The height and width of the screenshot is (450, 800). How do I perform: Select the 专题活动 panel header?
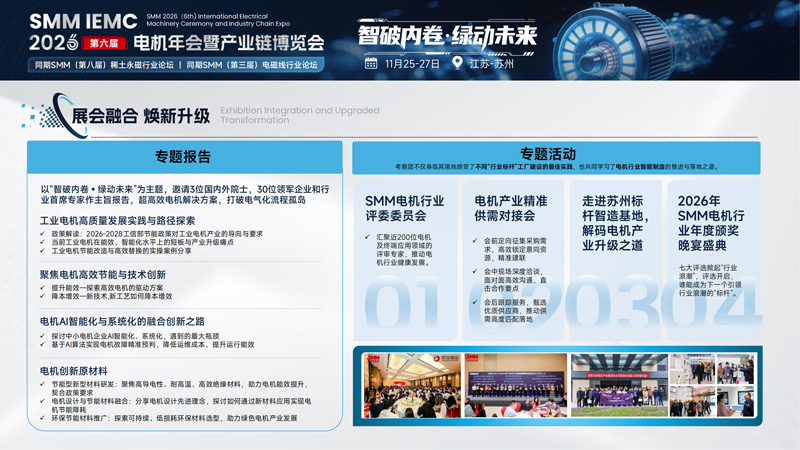pyautogui.click(x=556, y=158)
